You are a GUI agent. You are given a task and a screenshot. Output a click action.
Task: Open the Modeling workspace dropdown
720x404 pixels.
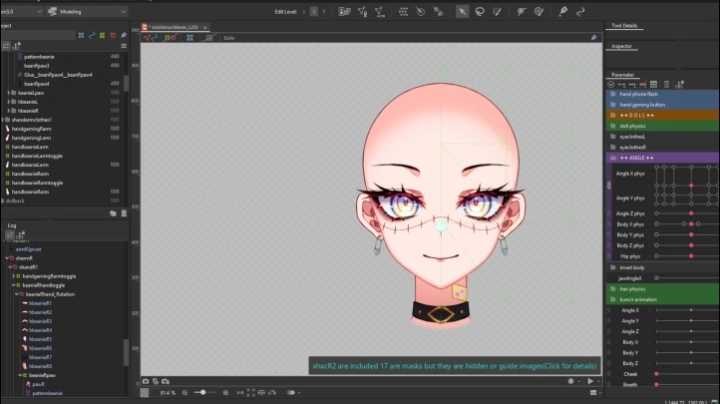[x=87, y=11]
